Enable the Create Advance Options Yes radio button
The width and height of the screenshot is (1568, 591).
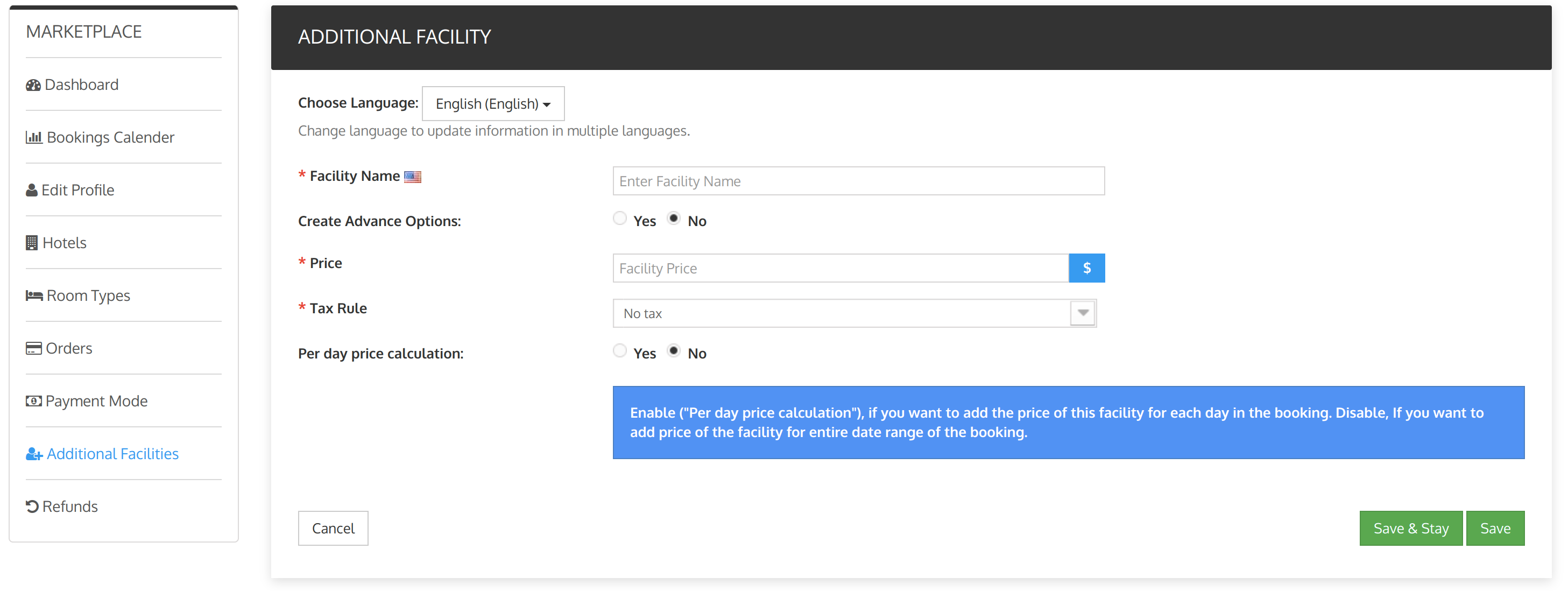(x=619, y=220)
